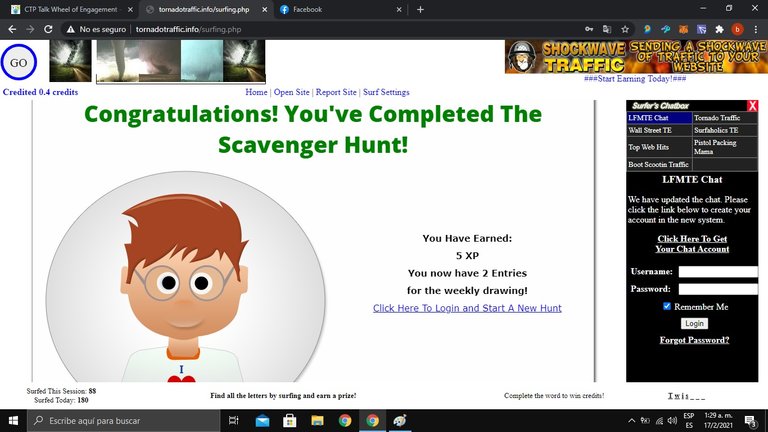Image resolution: width=768 pixels, height=432 pixels.
Task: Open the red 'b' profile avatar
Action: point(737,29)
